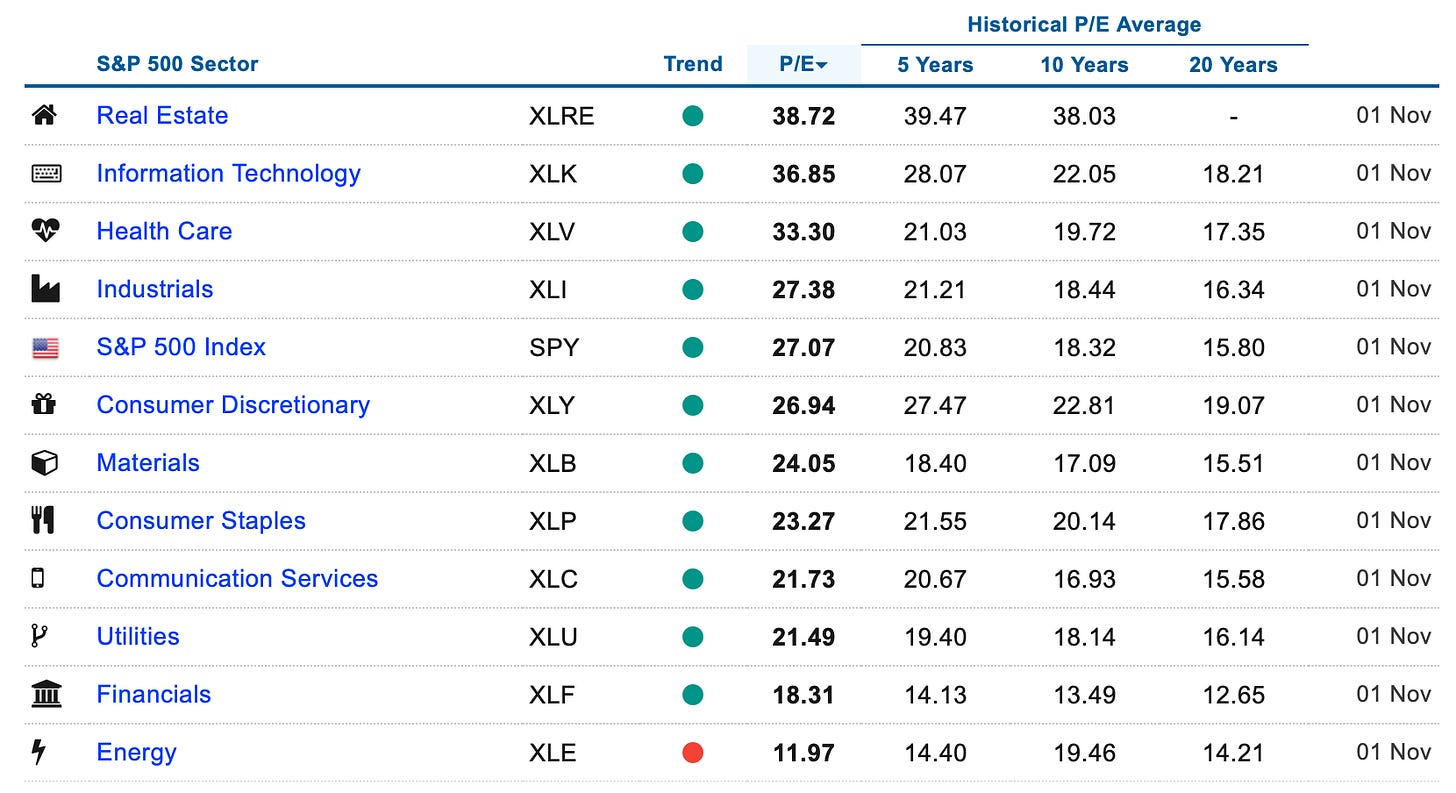Viewport: 1456px width, 793px height.
Task: Click the green trend dot for Industrials
Action: pos(693,290)
